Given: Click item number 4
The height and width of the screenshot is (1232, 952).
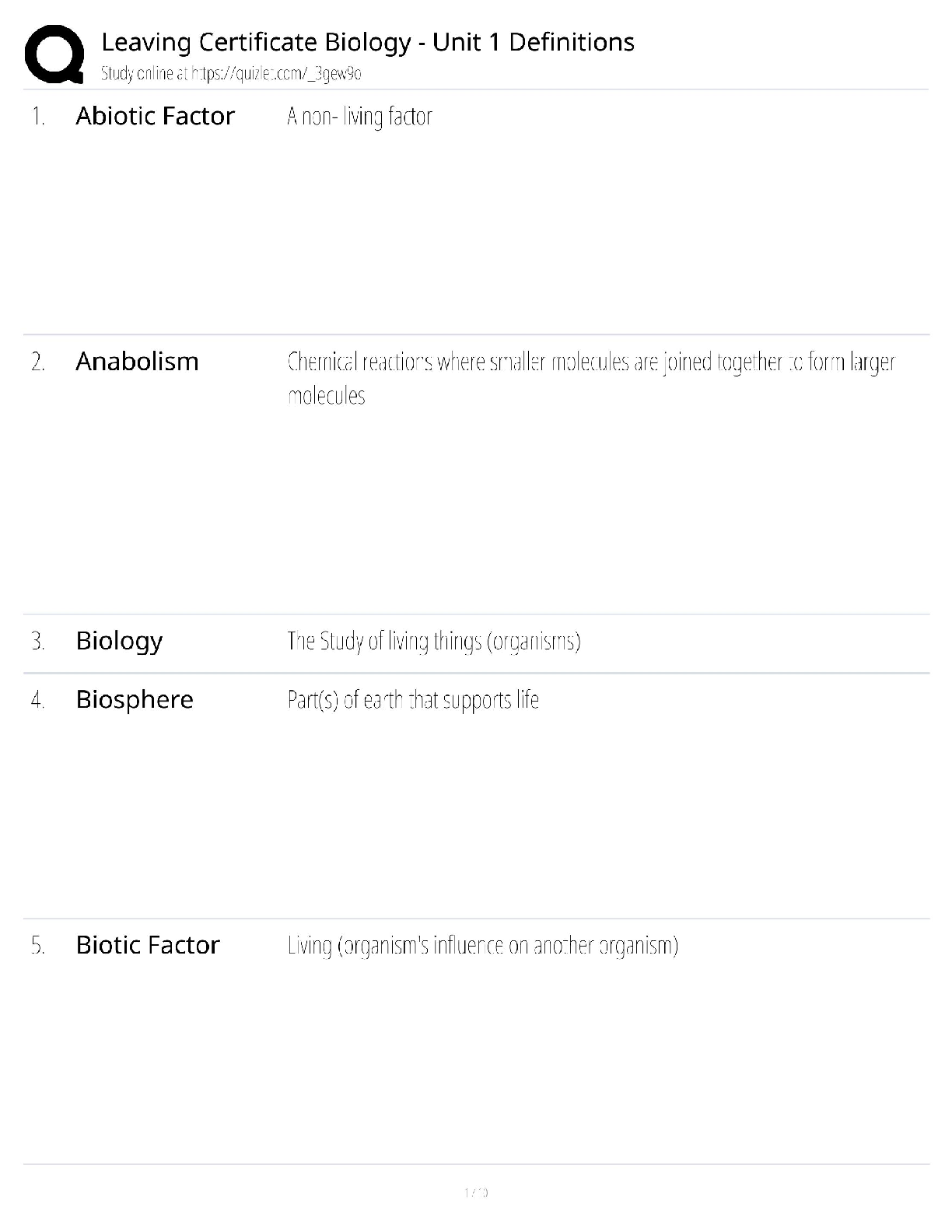Looking at the screenshot, I should (x=38, y=700).
